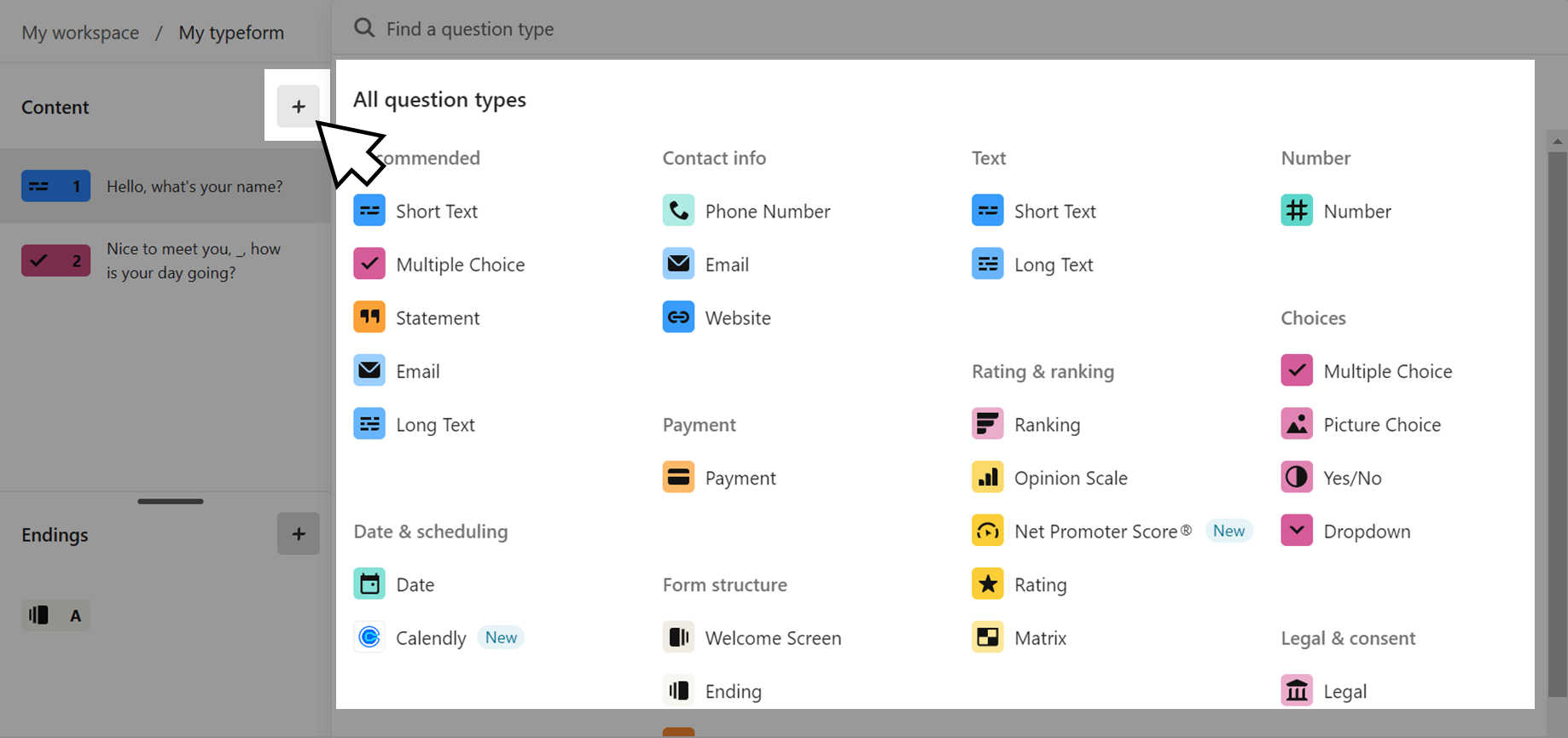
Task: Select the Net Promoter Score icon
Action: 987,531
